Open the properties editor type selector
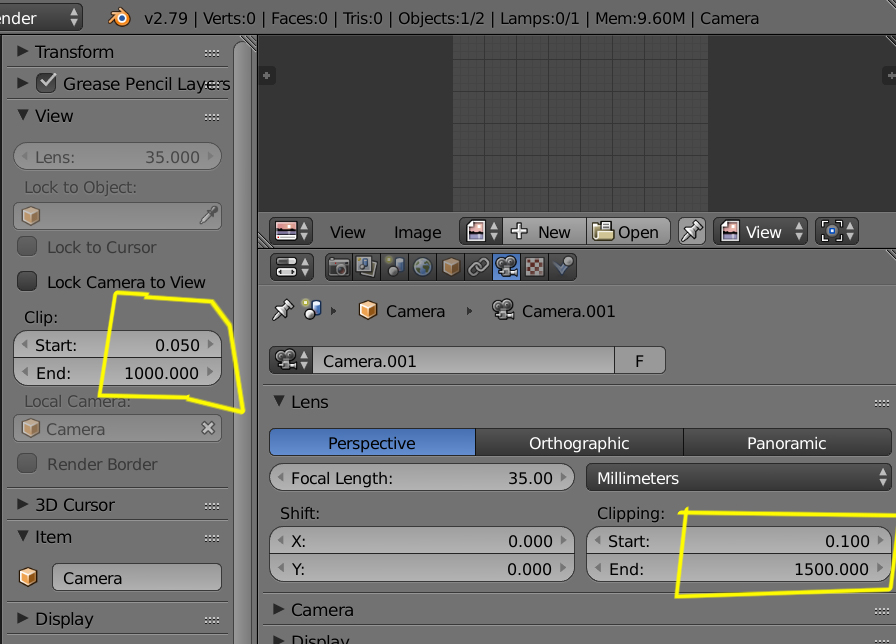896x644 pixels. click(x=291, y=267)
